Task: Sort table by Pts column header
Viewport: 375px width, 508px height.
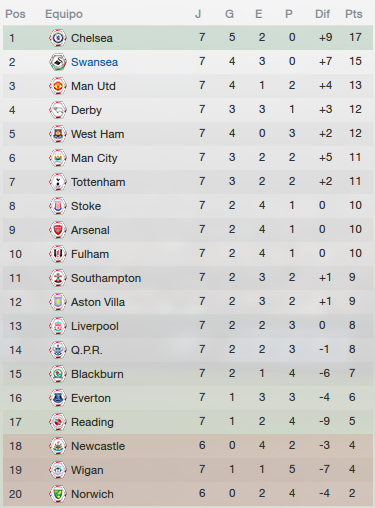Action: pyautogui.click(x=354, y=14)
